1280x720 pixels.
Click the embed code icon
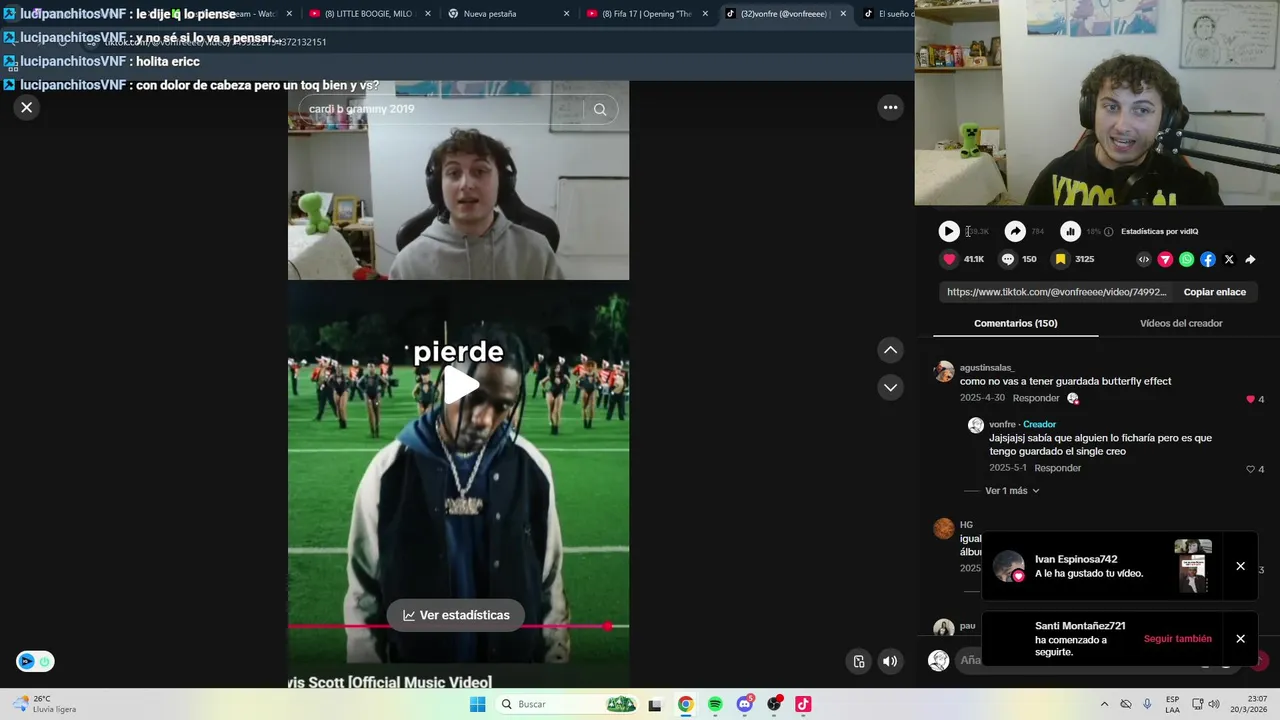pyautogui.click(x=1144, y=259)
